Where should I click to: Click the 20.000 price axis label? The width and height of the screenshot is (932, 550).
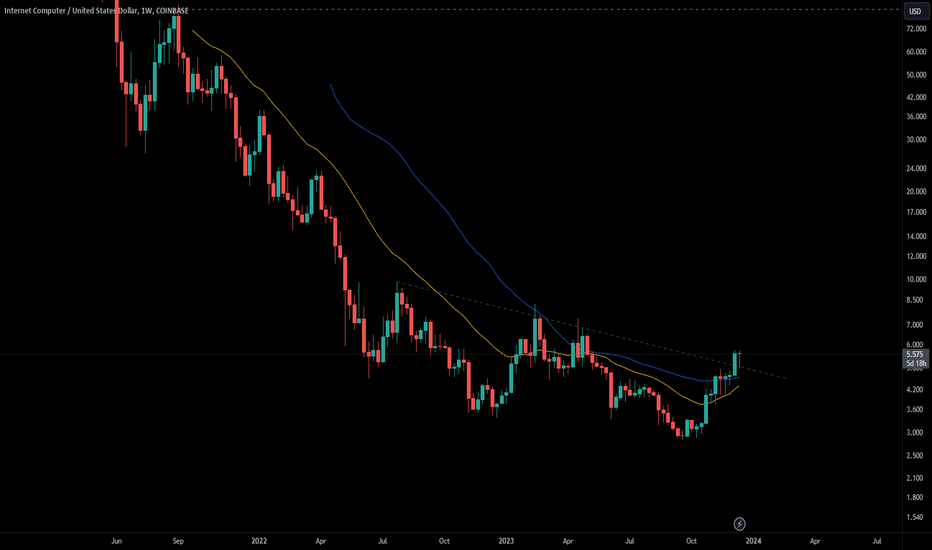[x=916, y=191]
